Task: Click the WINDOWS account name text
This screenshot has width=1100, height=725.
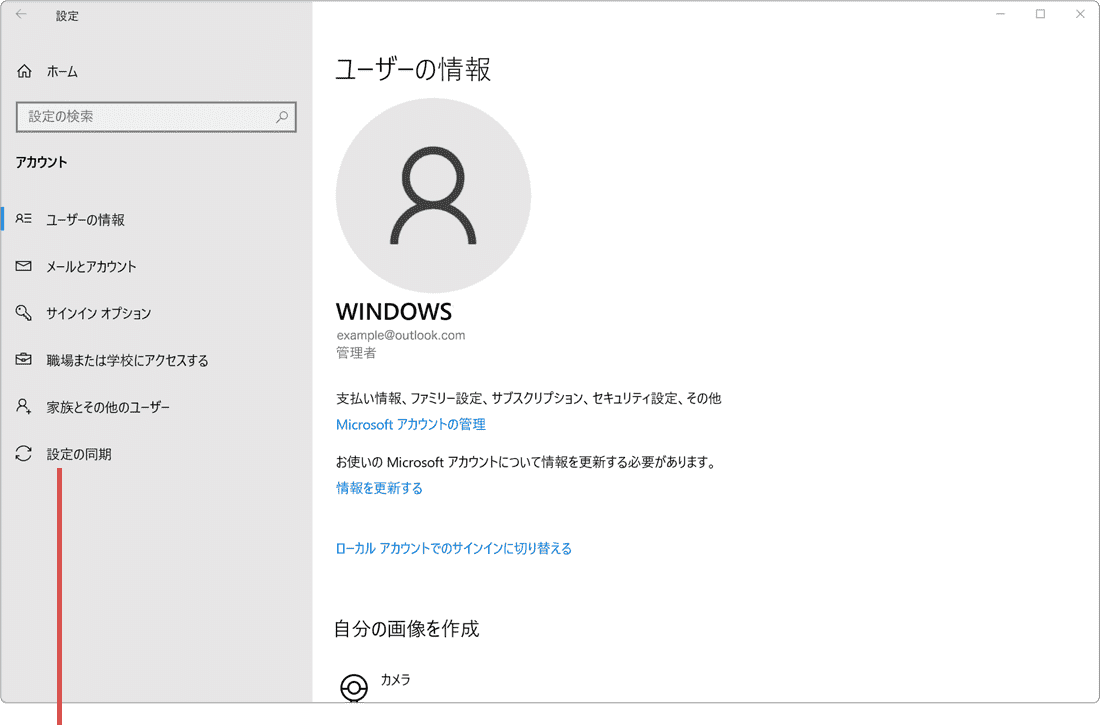Action: point(394,311)
